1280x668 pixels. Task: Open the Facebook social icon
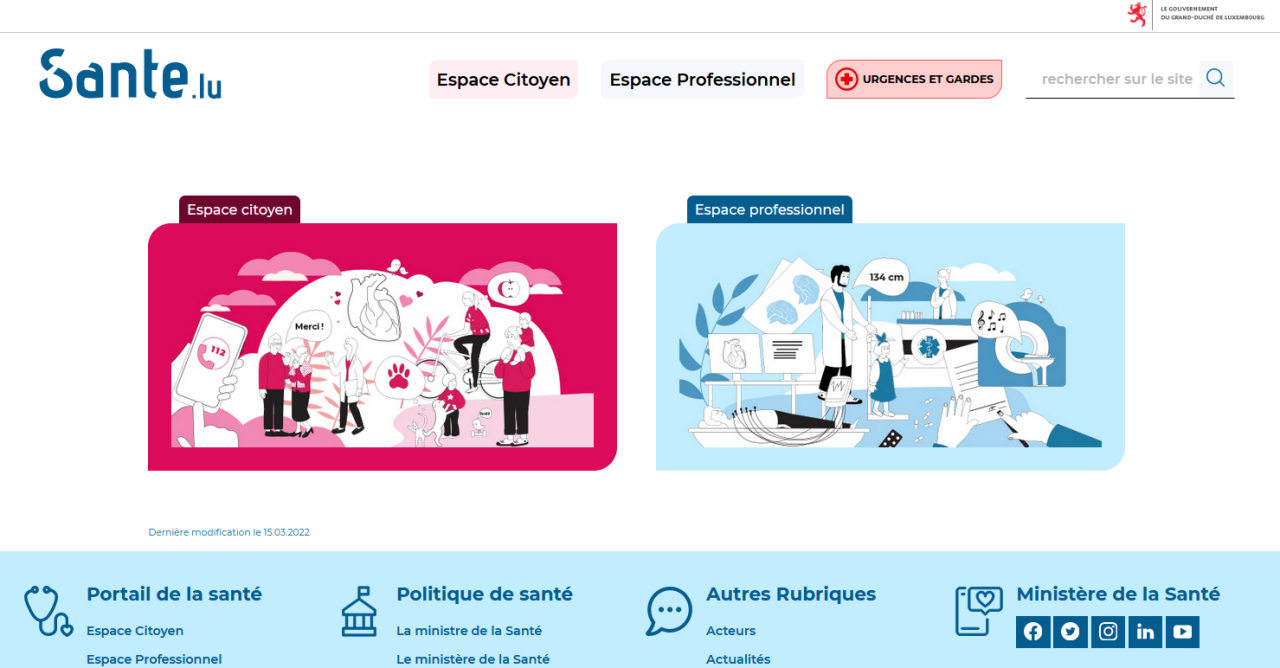[x=1033, y=631]
